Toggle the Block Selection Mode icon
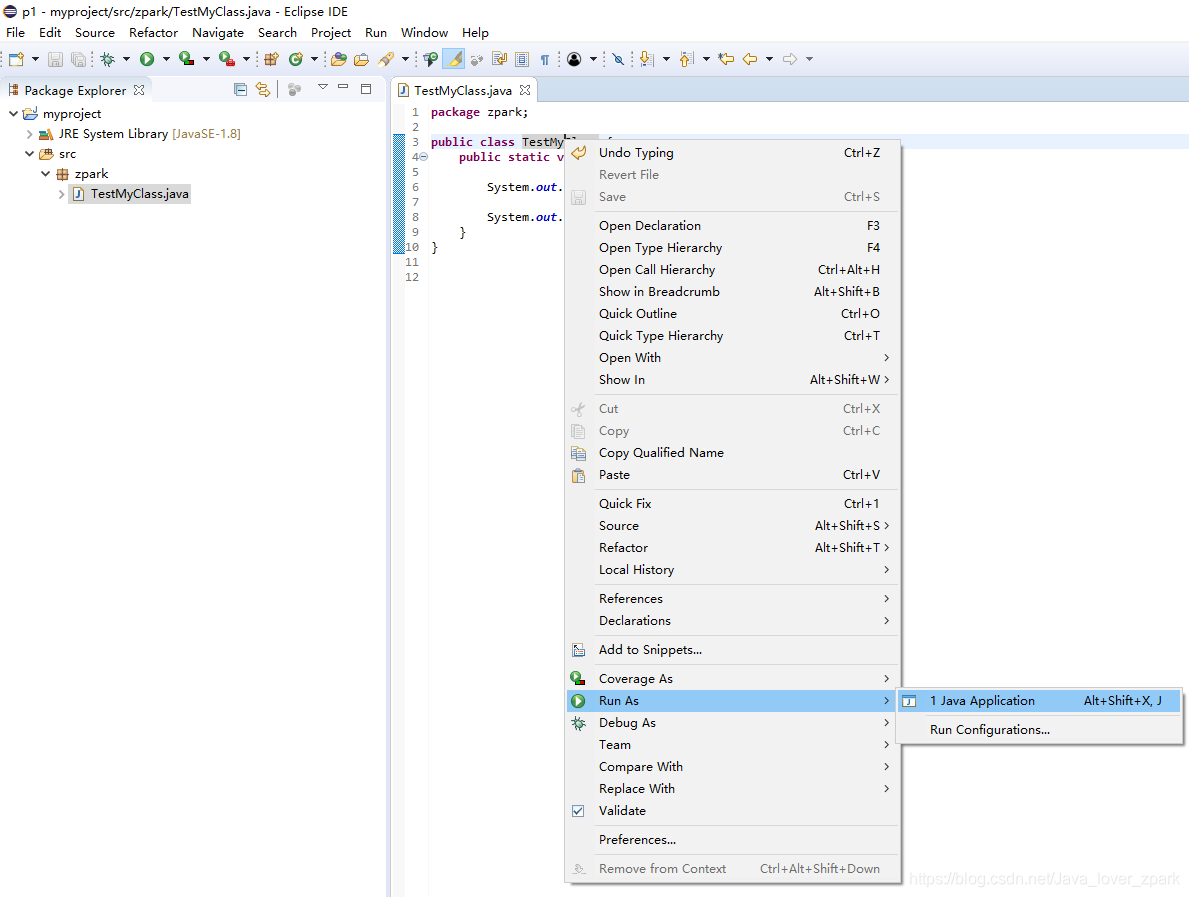This screenshot has width=1189, height=897. pos(522,59)
